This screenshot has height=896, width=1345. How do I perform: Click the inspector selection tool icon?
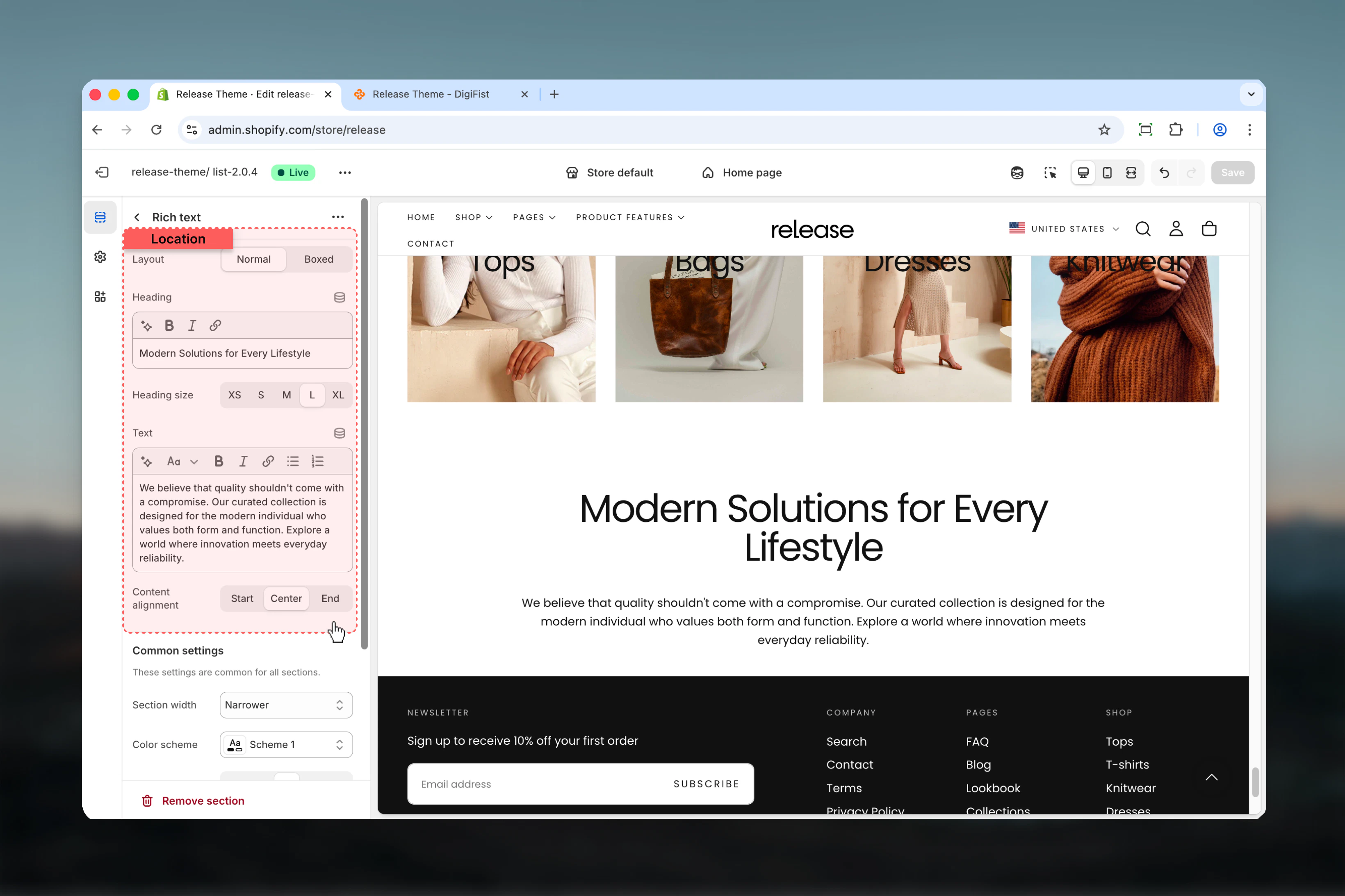[x=1050, y=173]
